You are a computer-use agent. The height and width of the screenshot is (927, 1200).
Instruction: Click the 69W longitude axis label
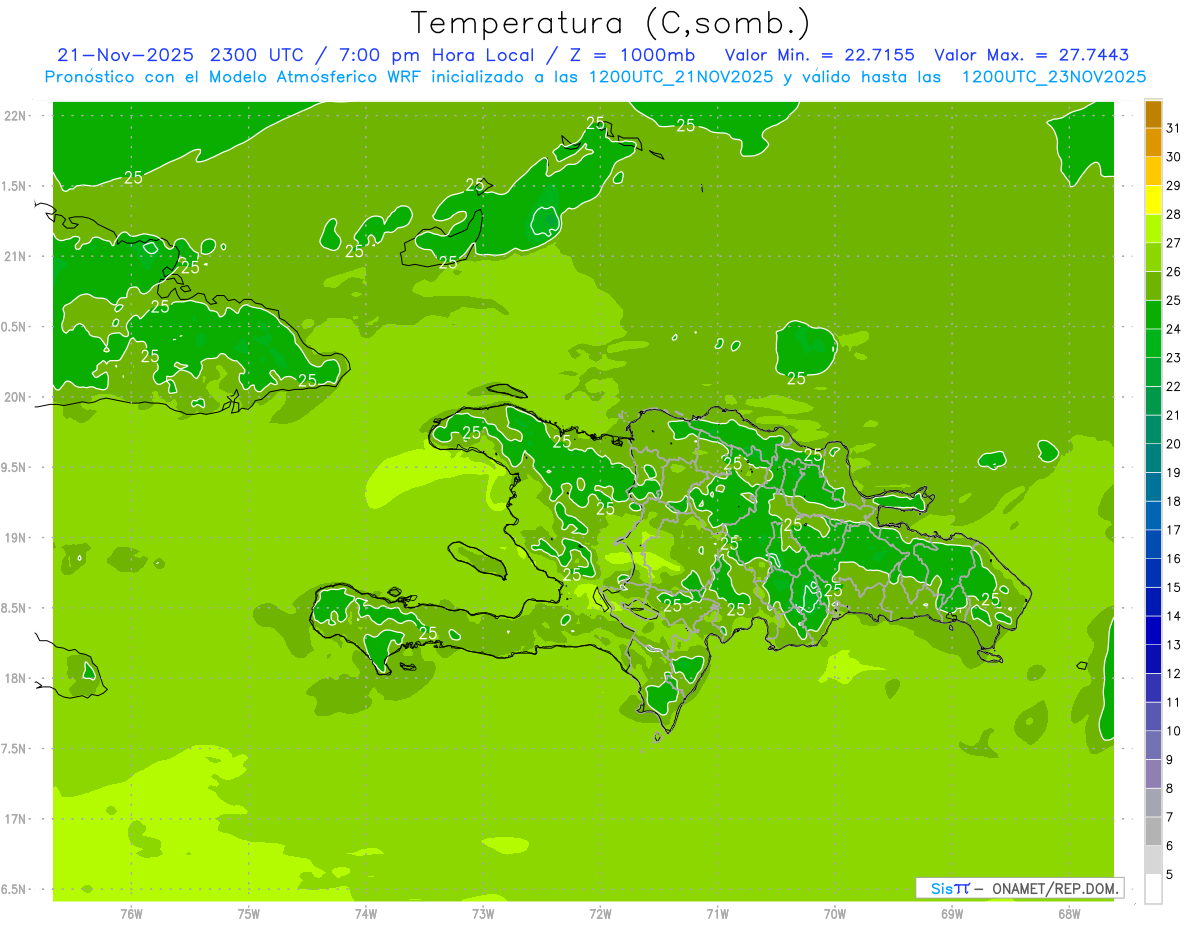point(952,914)
